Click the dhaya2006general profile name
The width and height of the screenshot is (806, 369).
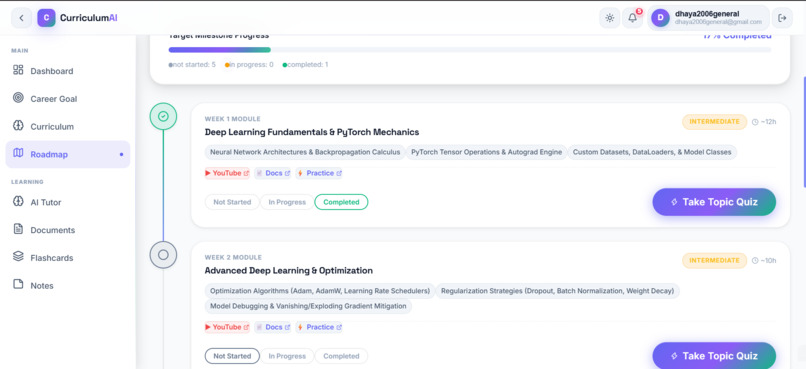click(x=707, y=14)
